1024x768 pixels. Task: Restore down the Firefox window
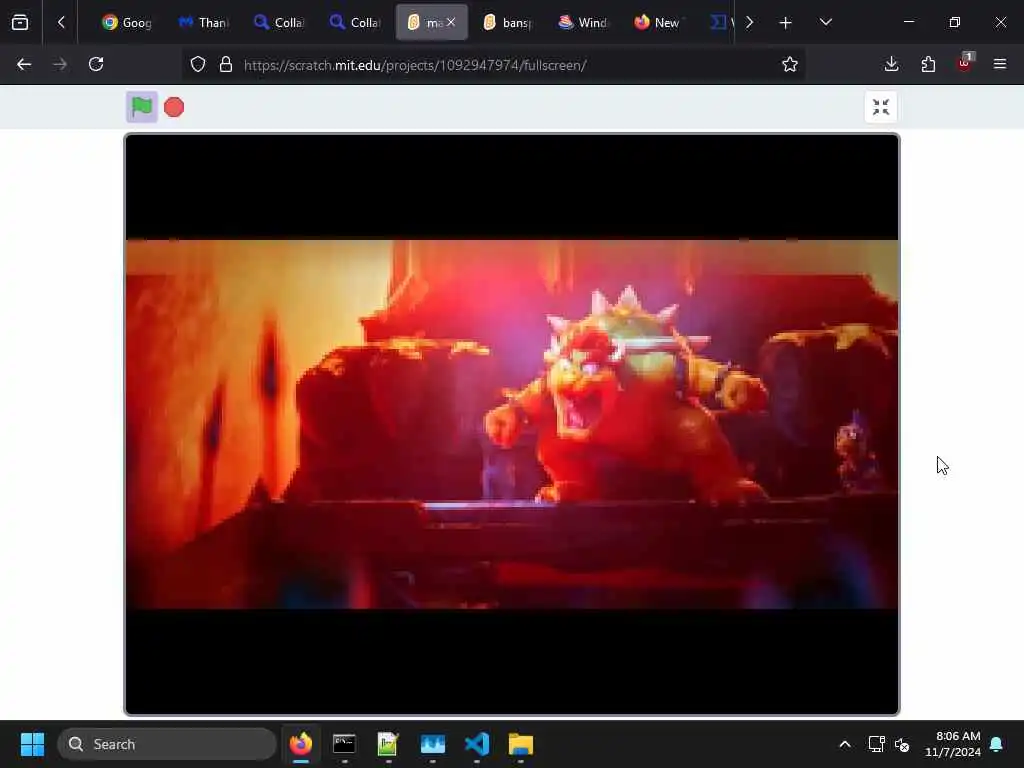pos(955,22)
